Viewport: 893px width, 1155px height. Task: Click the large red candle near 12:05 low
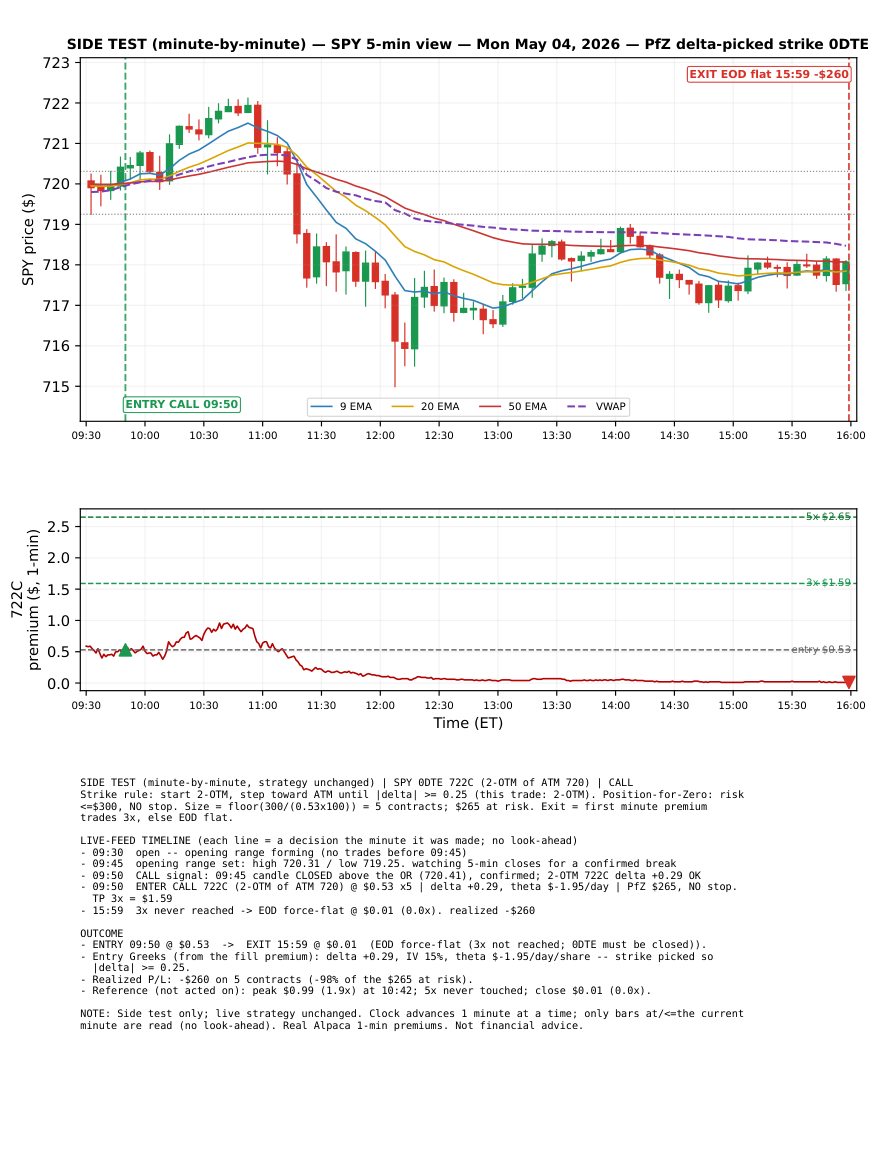(x=395, y=318)
